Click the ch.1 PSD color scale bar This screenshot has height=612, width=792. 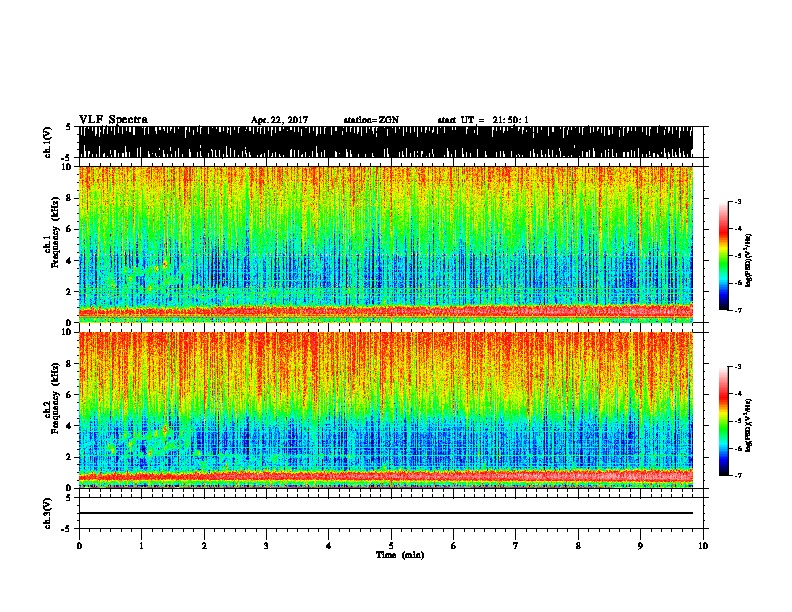pyautogui.click(x=723, y=256)
